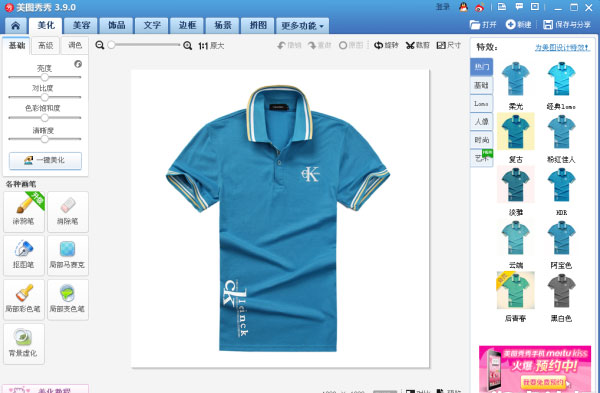The width and height of the screenshot is (600, 393).
Task: Apply the 粉红佳人 effect thumbnail
Action: coord(561,132)
